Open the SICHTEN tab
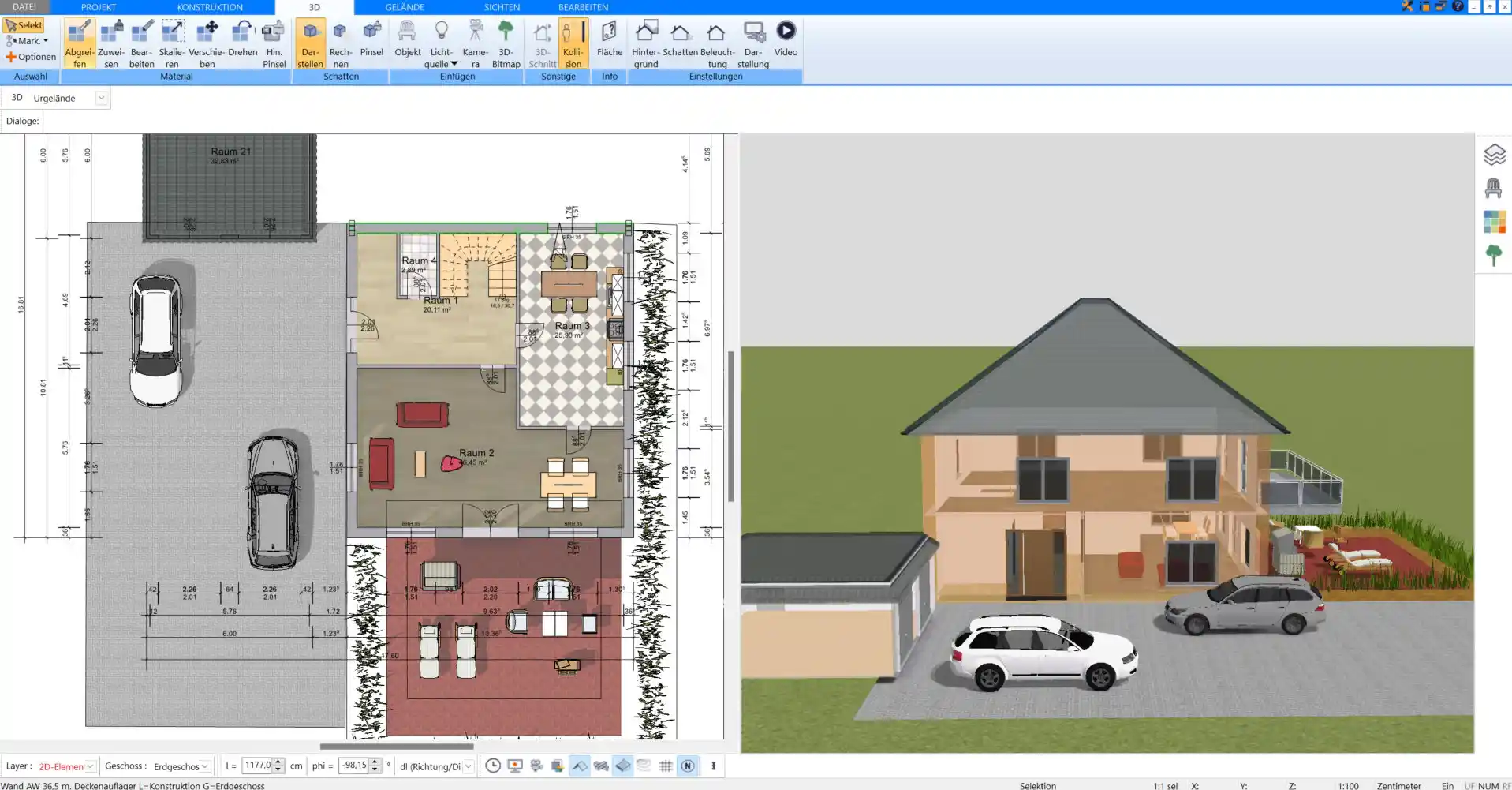1512x790 pixels. coord(502,7)
